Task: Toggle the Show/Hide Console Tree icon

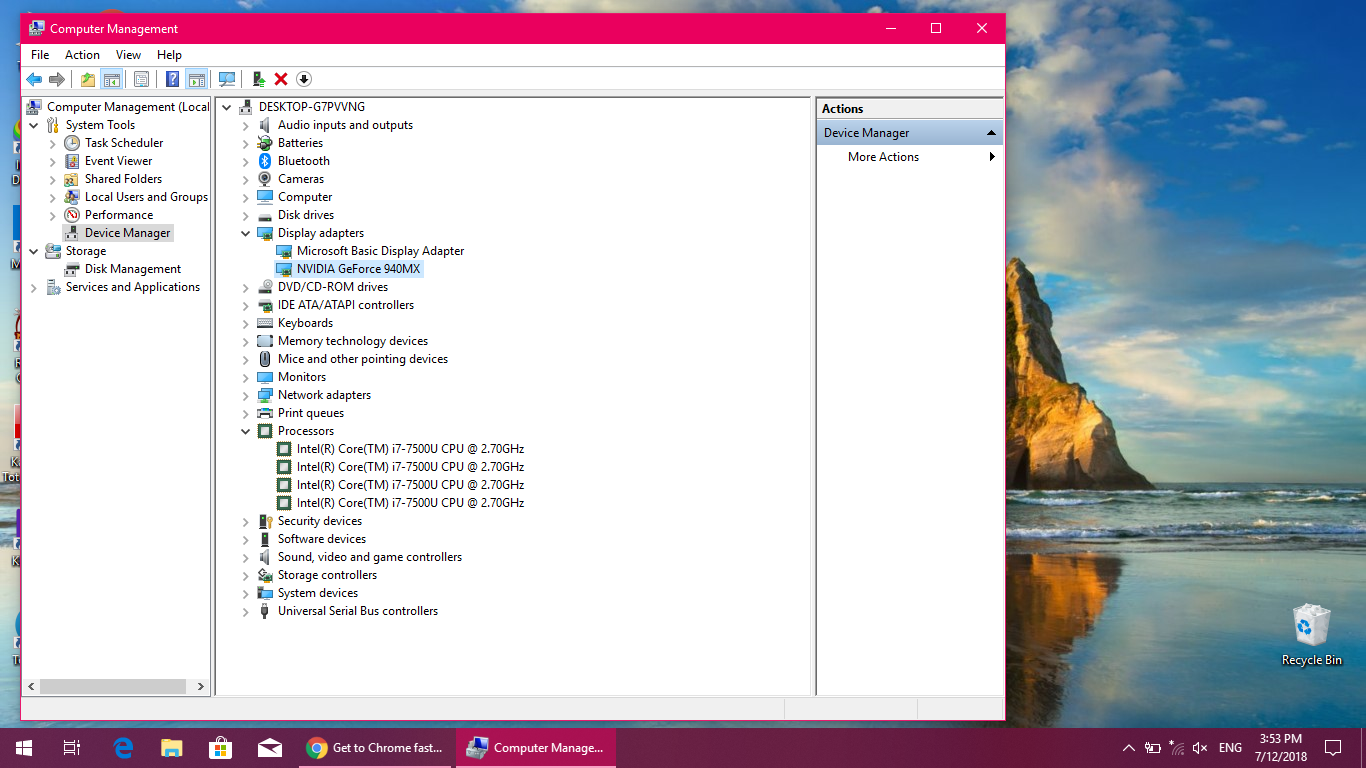Action: 111,79
